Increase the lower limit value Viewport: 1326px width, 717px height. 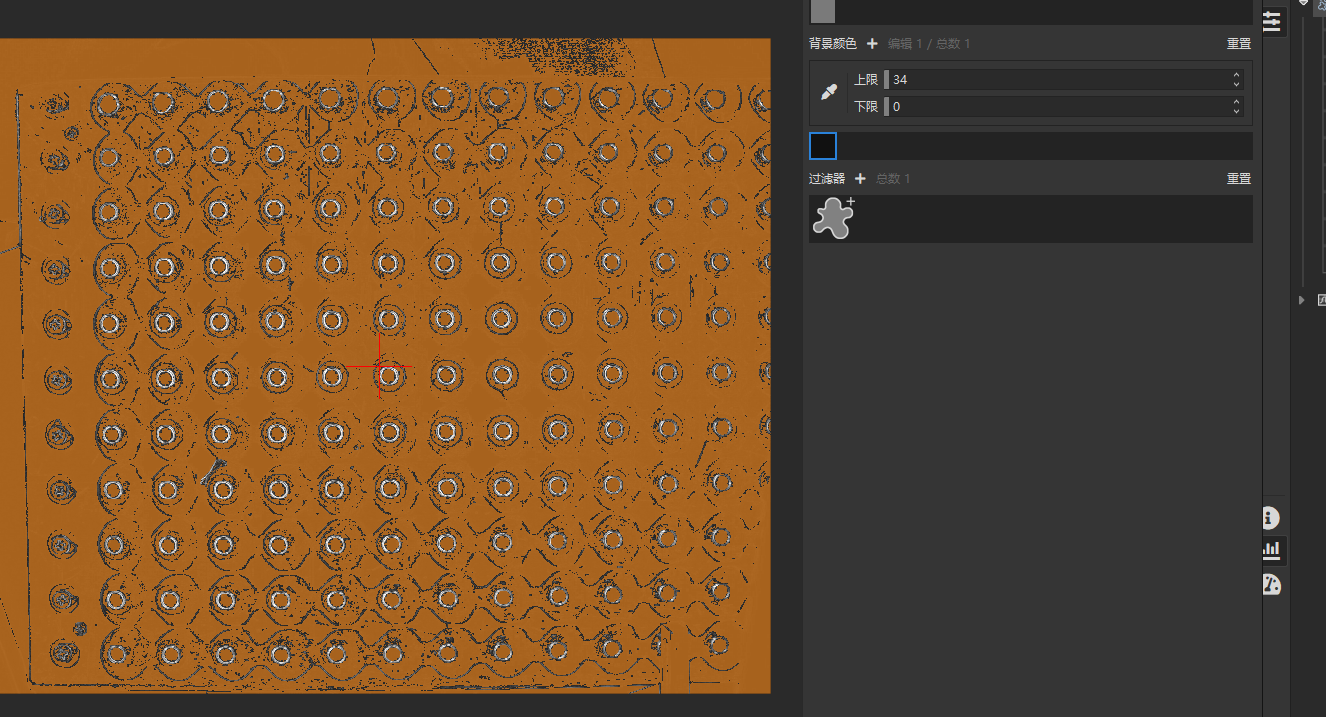pyautogui.click(x=1236, y=102)
